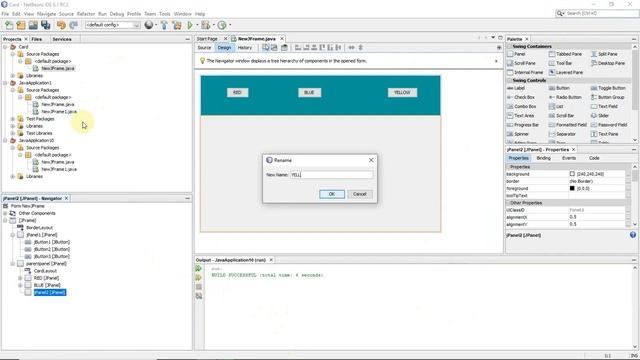The height and width of the screenshot is (360, 640).
Task: Click the Profile Project clock icon
Action: click(x=222, y=25)
